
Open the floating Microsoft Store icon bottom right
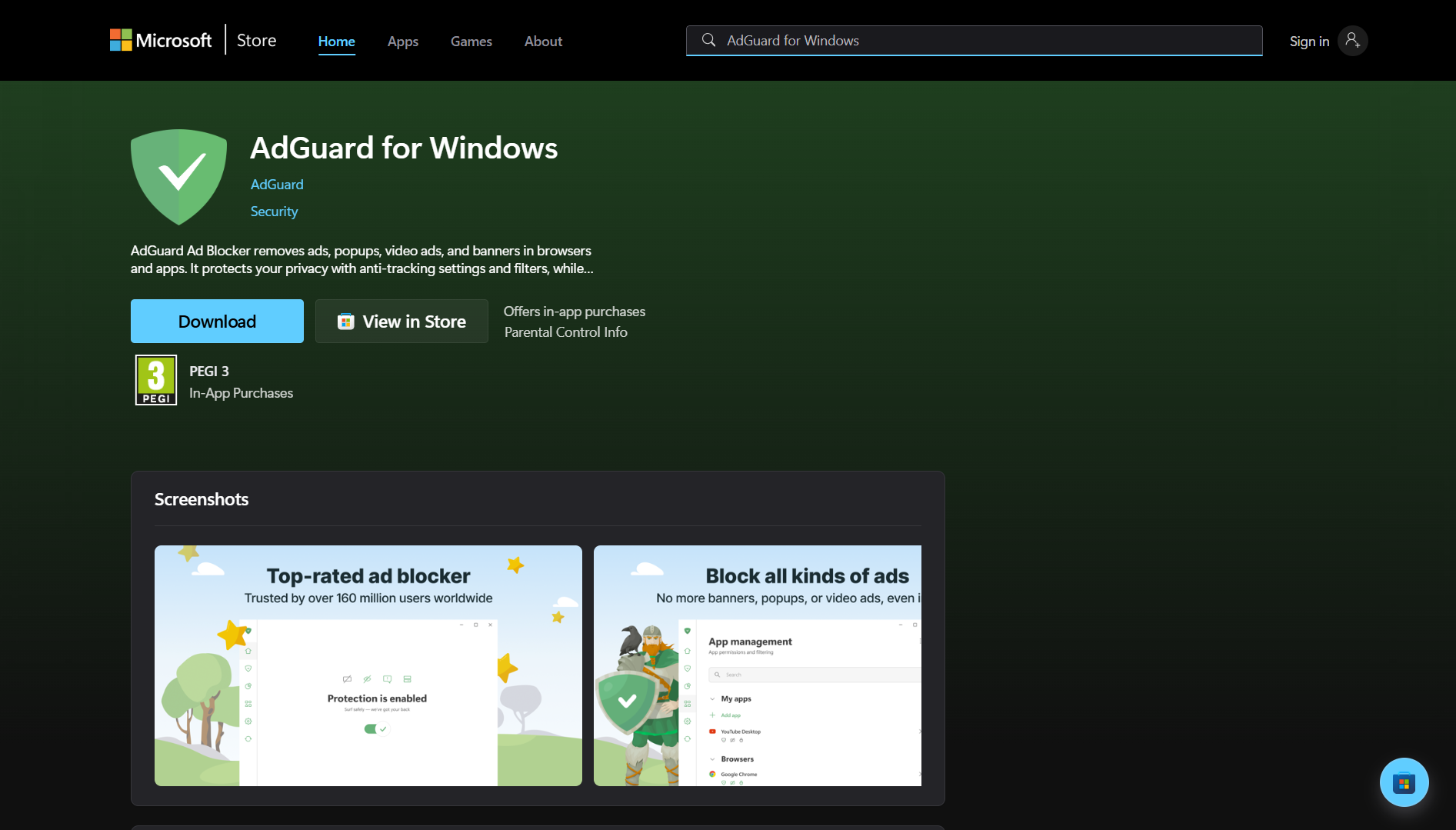click(1404, 782)
